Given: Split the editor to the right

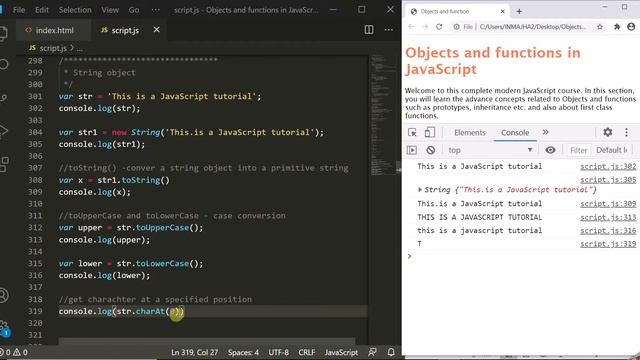Looking at the screenshot, I should tap(369, 30).
